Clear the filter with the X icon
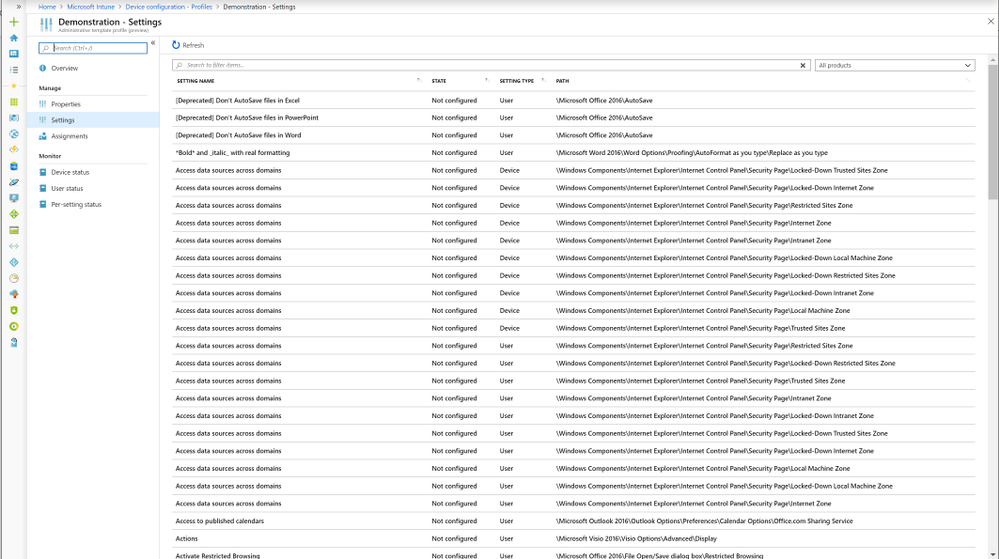The height and width of the screenshot is (559, 999). (x=803, y=65)
